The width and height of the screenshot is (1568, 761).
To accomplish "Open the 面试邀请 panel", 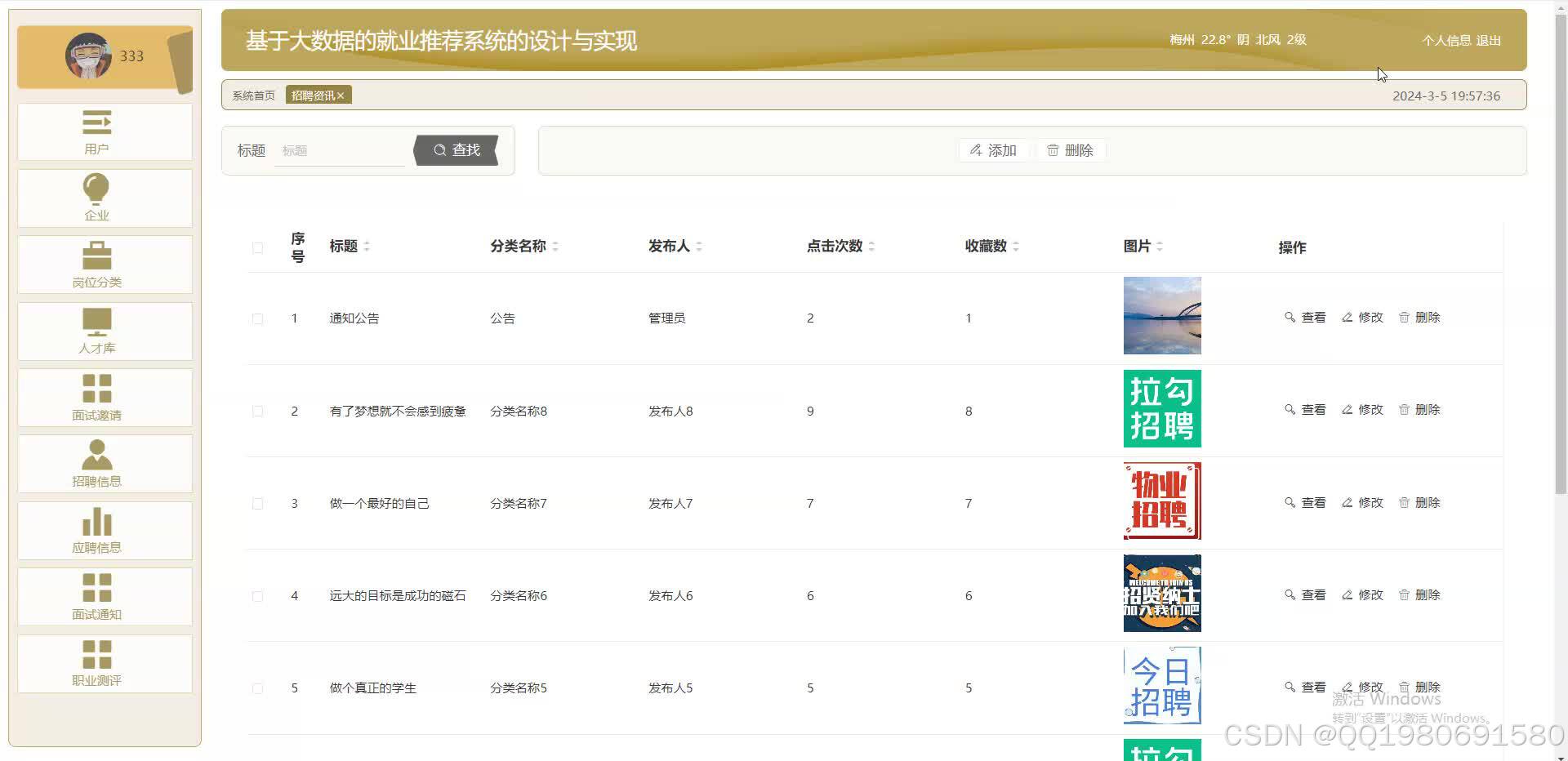I will coord(97,398).
